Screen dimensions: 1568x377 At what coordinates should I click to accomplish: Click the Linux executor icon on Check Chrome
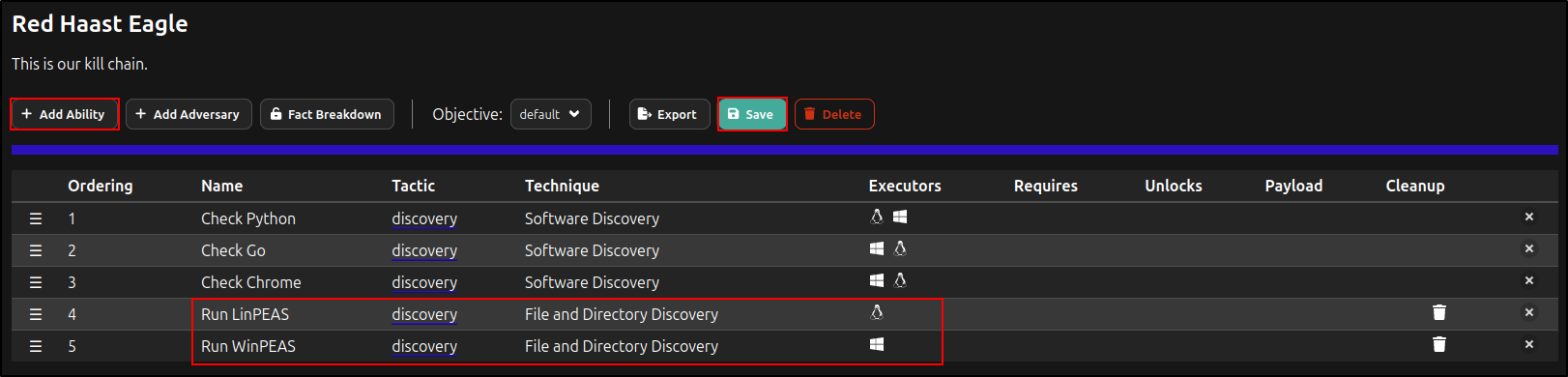tap(900, 280)
